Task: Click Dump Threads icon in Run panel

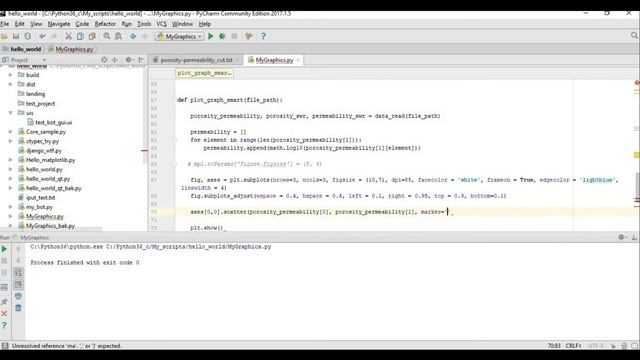Action: (4, 287)
